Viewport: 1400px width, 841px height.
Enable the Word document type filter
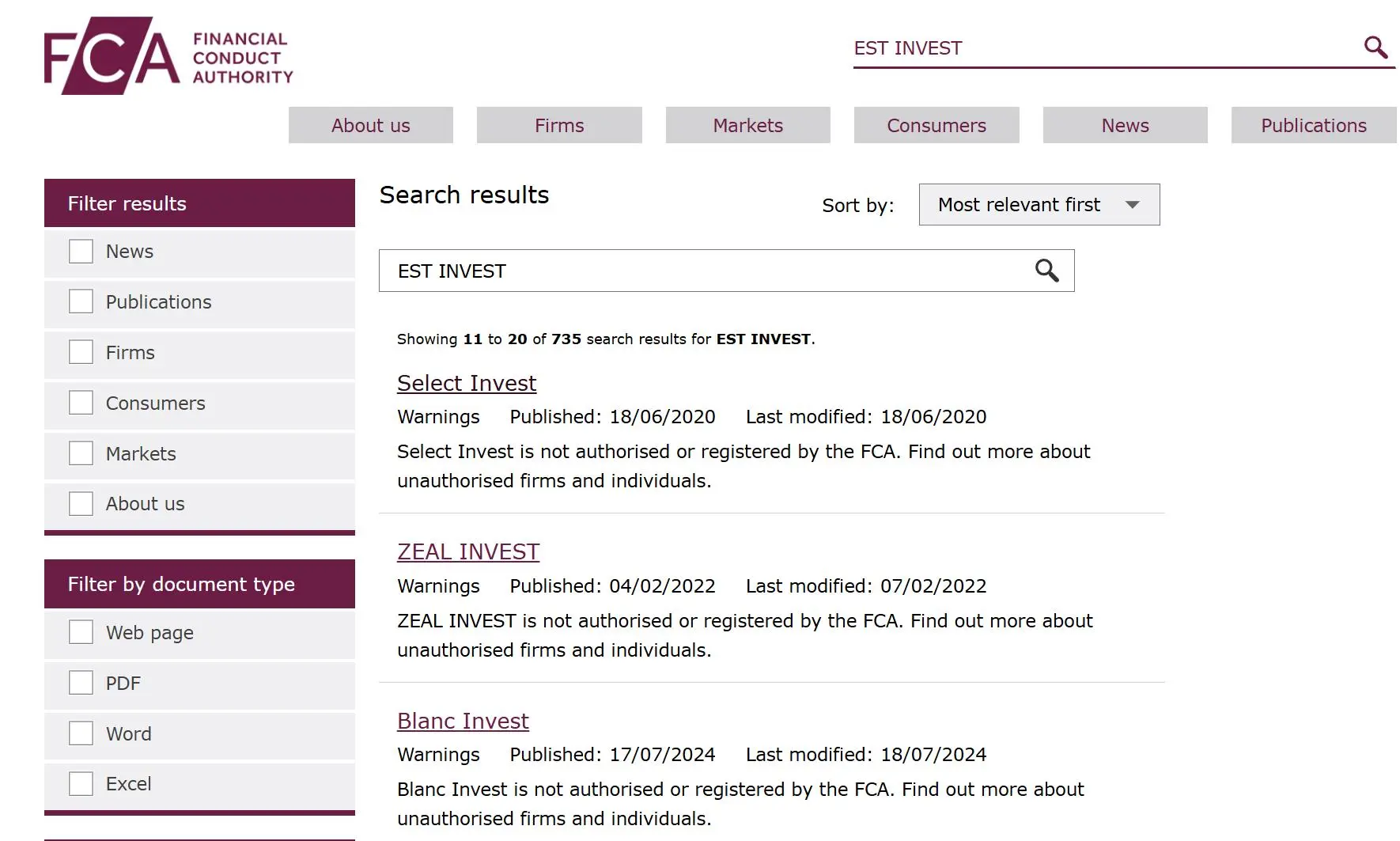[81, 733]
